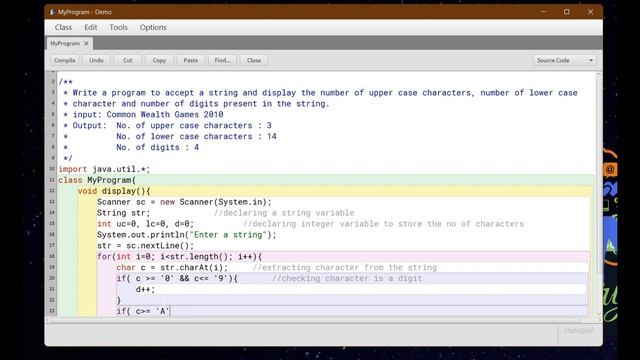Click the Paste button
Viewport: 640px width, 360px height.
(x=191, y=60)
